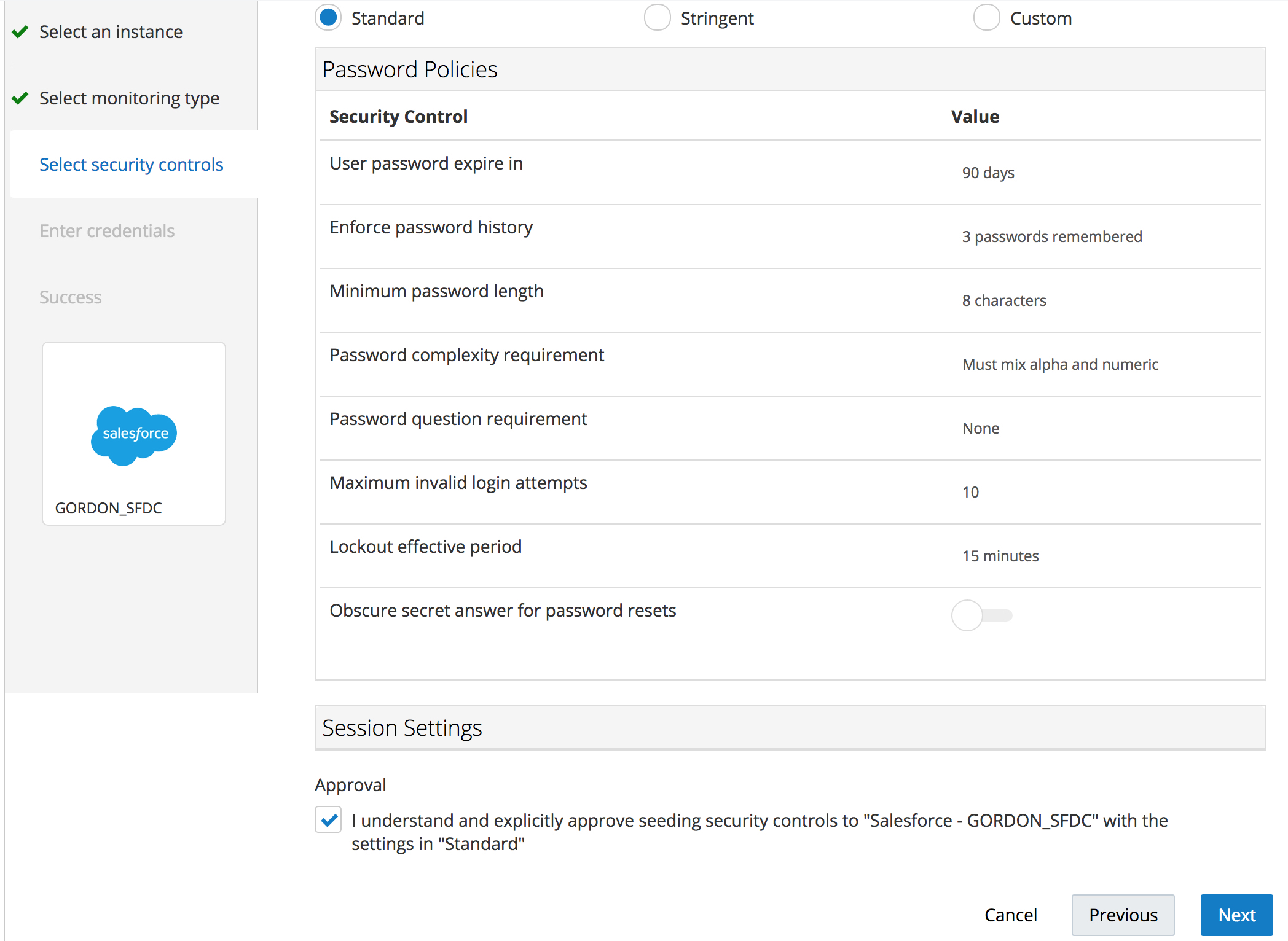The width and height of the screenshot is (1288, 941).
Task: Open Enter credentials step
Action: tap(107, 230)
